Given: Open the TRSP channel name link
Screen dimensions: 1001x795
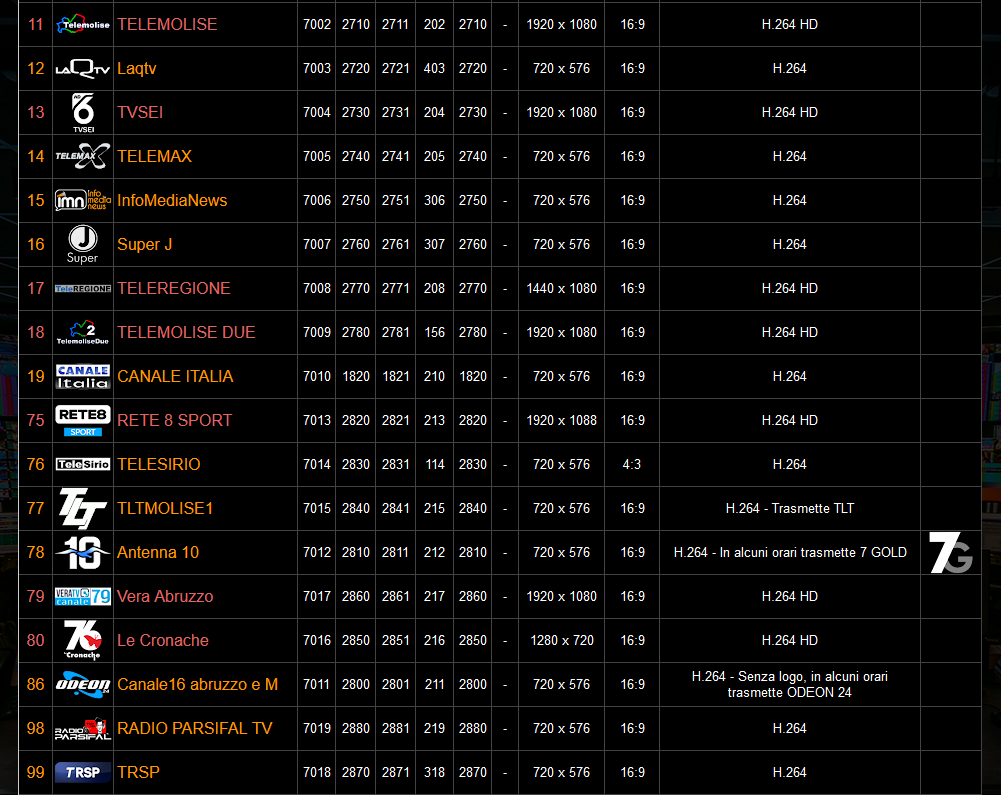Looking at the screenshot, I should pyautogui.click(x=139, y=773).
